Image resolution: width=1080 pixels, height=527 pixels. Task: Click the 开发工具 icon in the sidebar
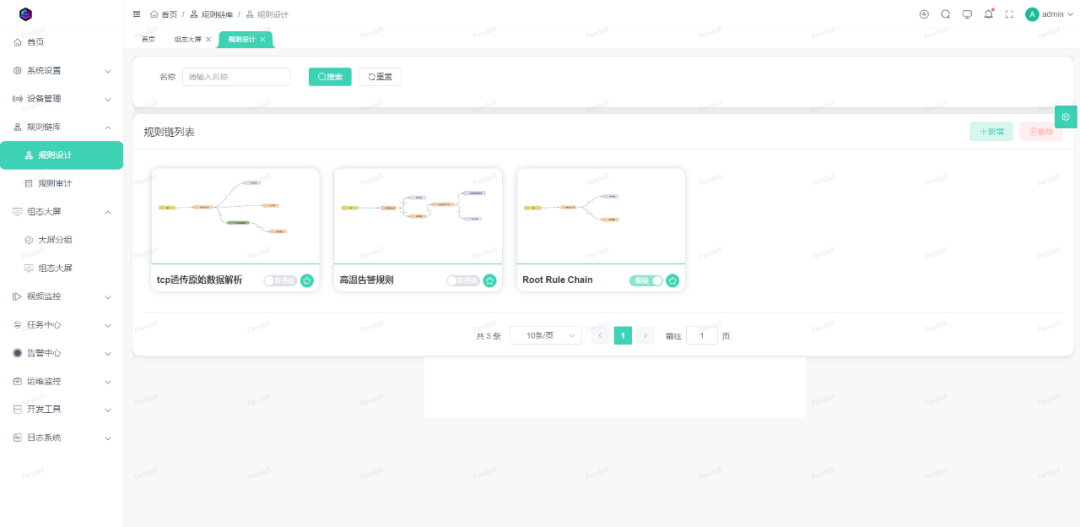click(18, 409)
